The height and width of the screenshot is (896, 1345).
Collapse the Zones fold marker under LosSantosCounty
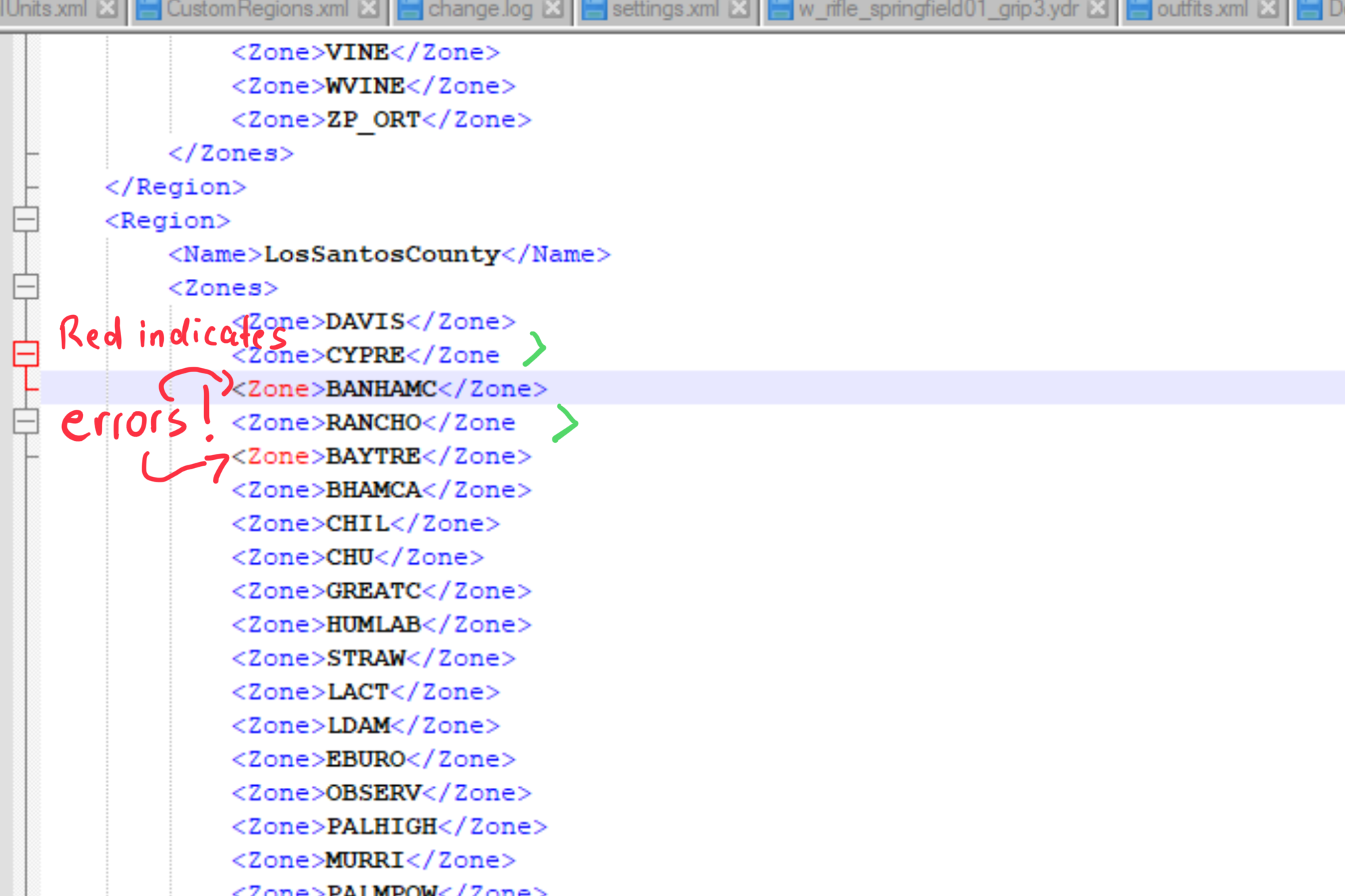tap(26, 286)
